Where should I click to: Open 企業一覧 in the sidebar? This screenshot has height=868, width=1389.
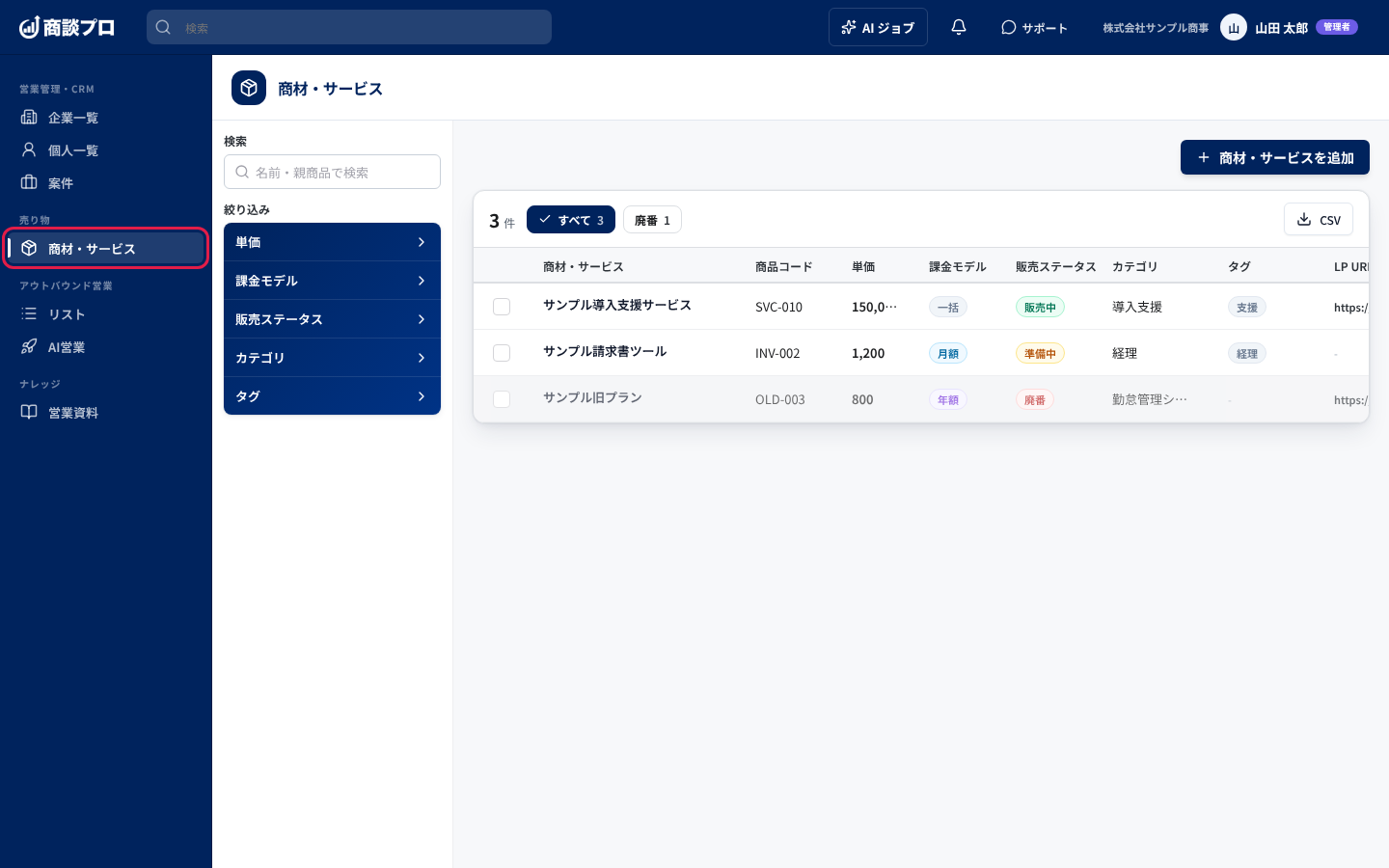tap(106, 117)
